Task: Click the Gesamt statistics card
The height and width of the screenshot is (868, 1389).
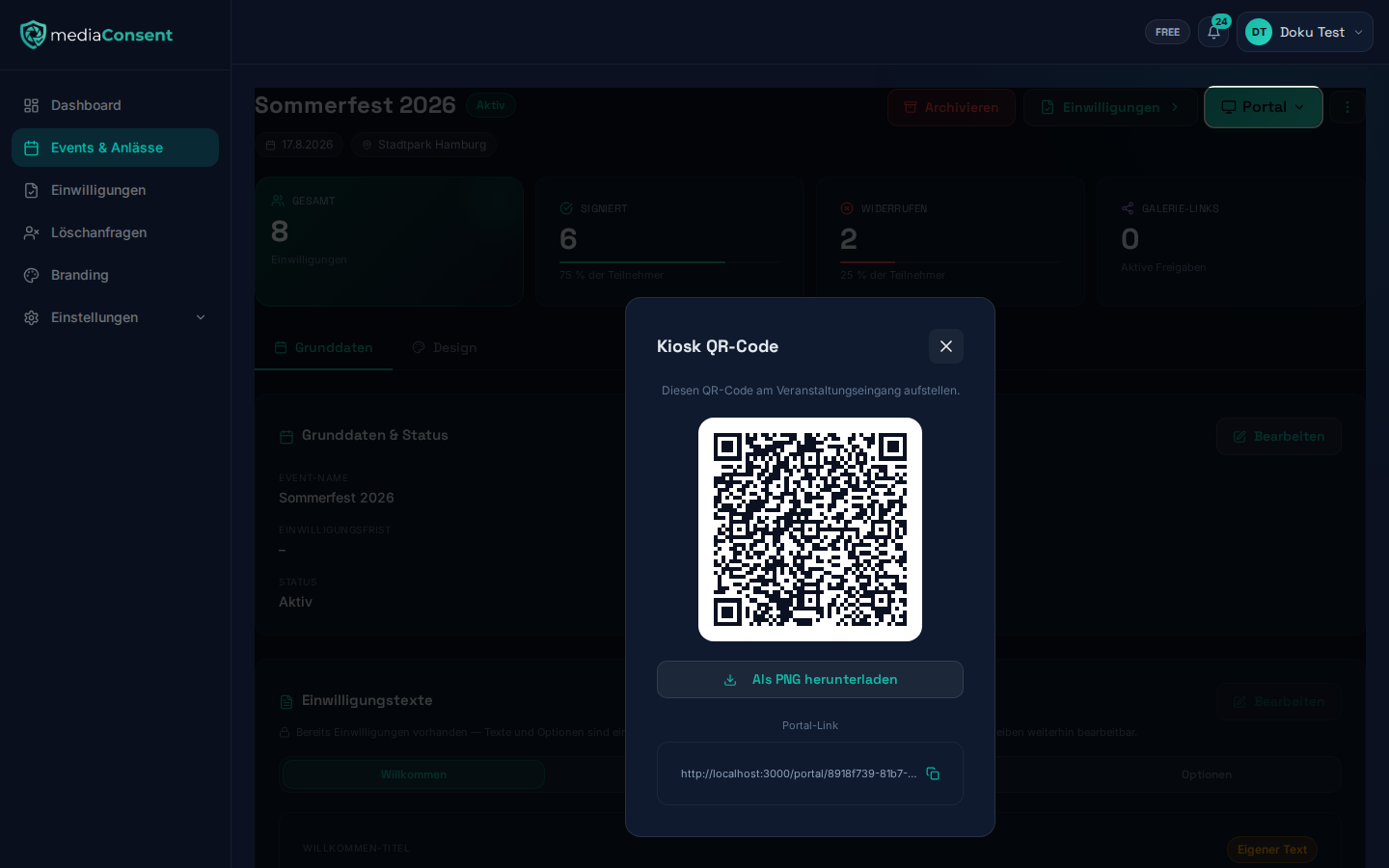Action: click(x=390, y=241)
